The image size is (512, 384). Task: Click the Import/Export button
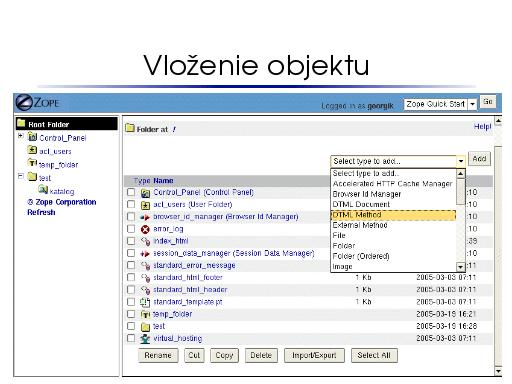(x=314, y=356)
